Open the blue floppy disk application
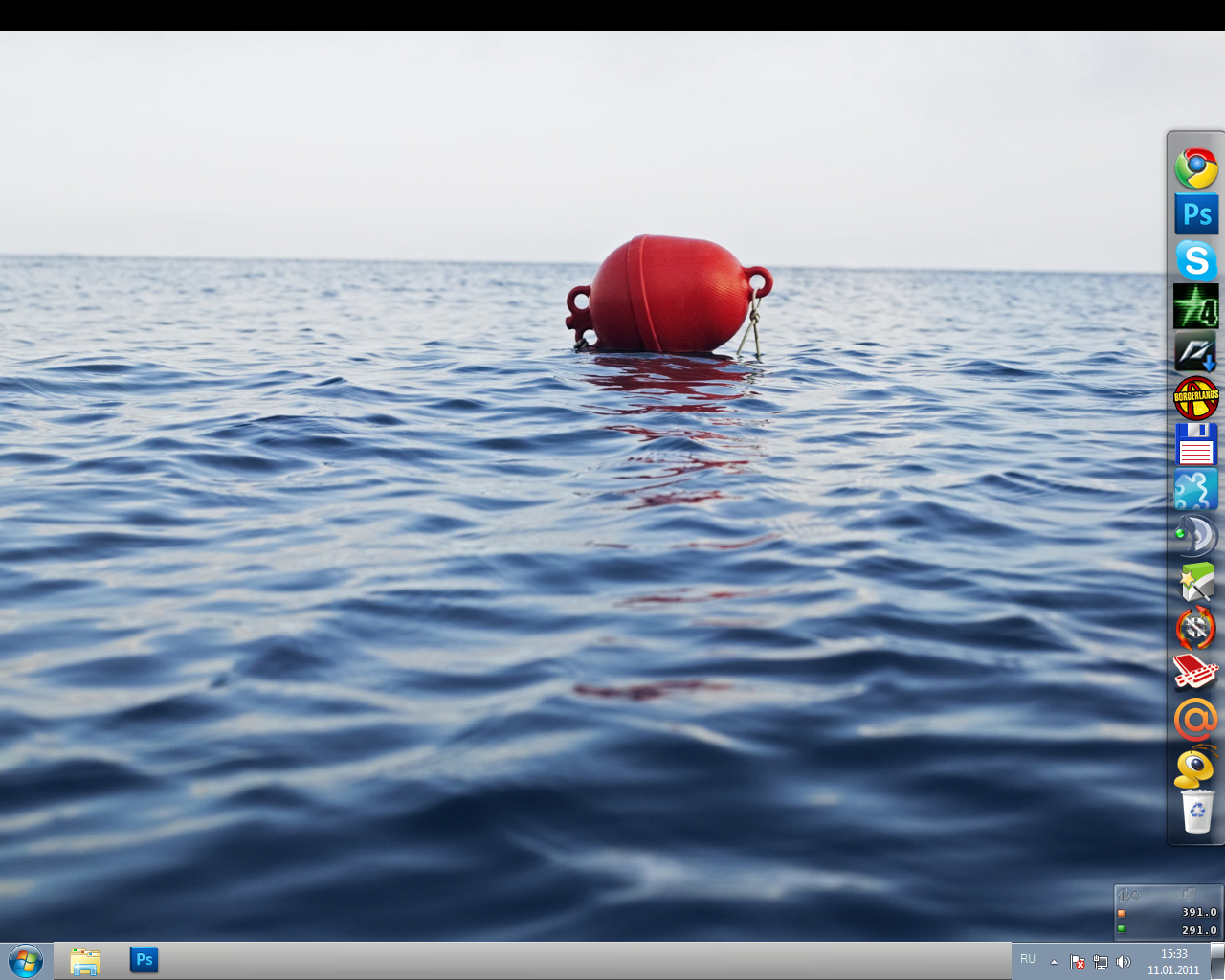1225x980 pixels. coord(1195,444)
